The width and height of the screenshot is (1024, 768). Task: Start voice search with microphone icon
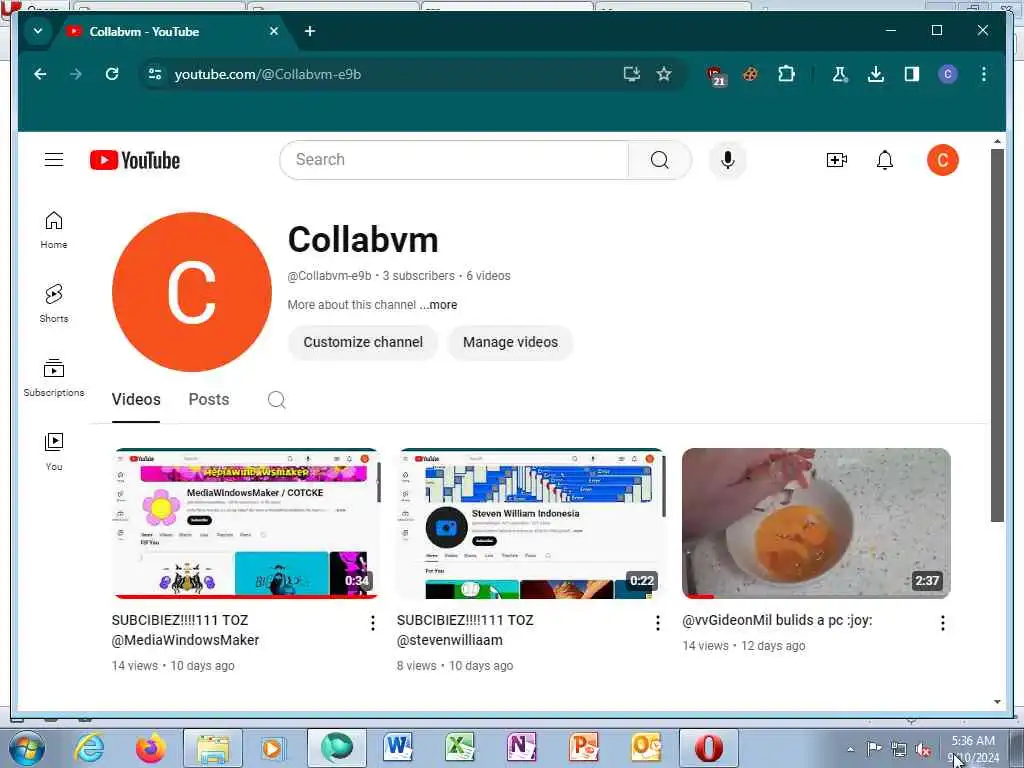(728, 160)
